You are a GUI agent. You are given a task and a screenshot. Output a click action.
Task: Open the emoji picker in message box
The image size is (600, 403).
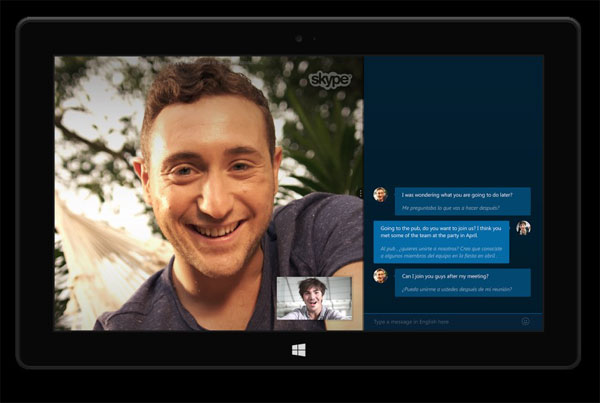pyautogui.click(x=525, y=322)
